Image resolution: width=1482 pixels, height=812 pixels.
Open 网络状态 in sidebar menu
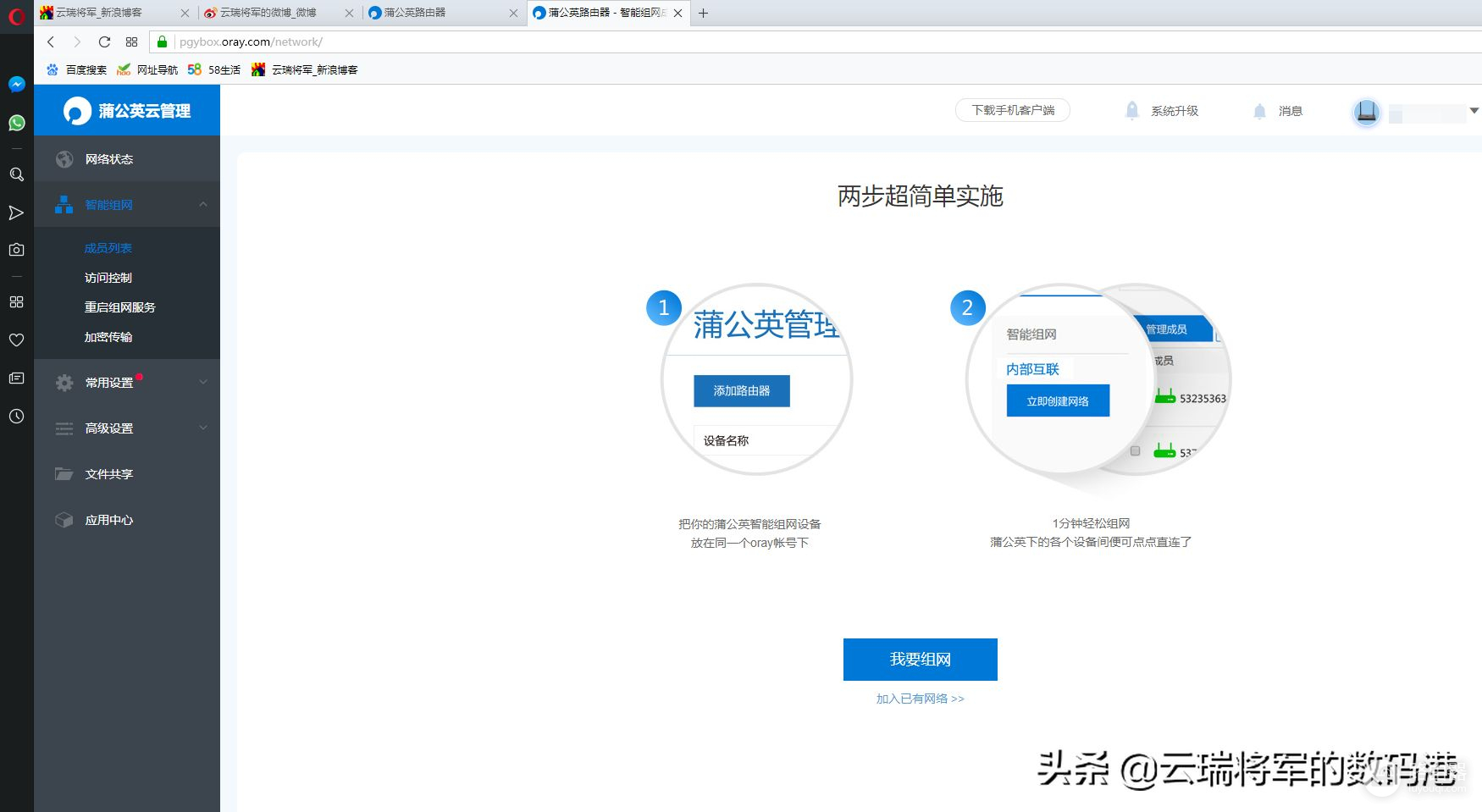coord(127,159)
